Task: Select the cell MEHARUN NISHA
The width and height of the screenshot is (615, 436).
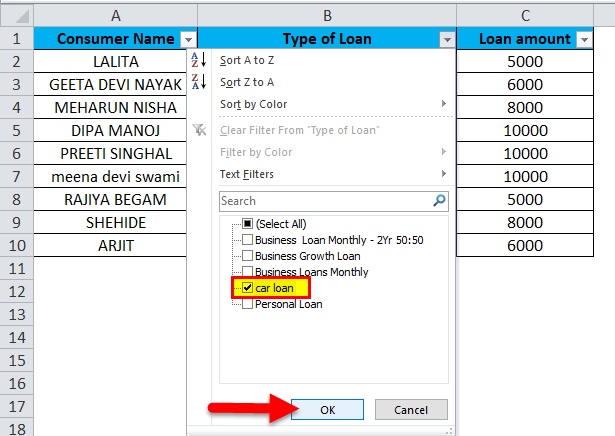Action: coord(110,107)
